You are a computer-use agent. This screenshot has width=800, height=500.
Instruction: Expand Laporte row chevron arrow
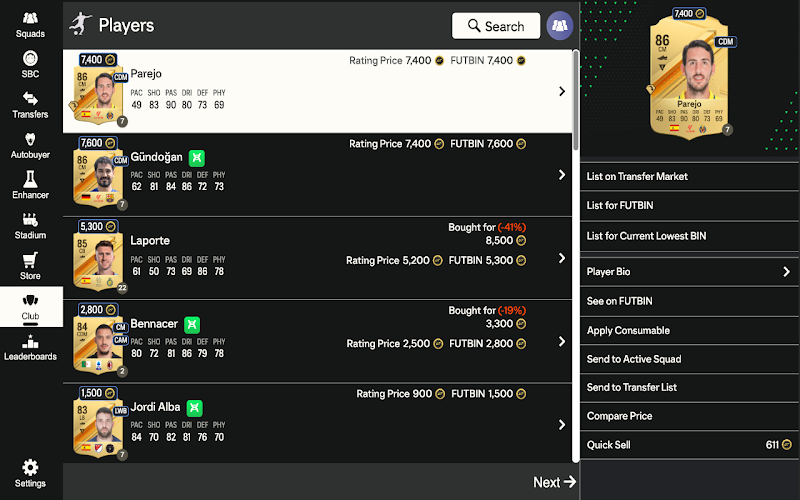tap(562, 258)
